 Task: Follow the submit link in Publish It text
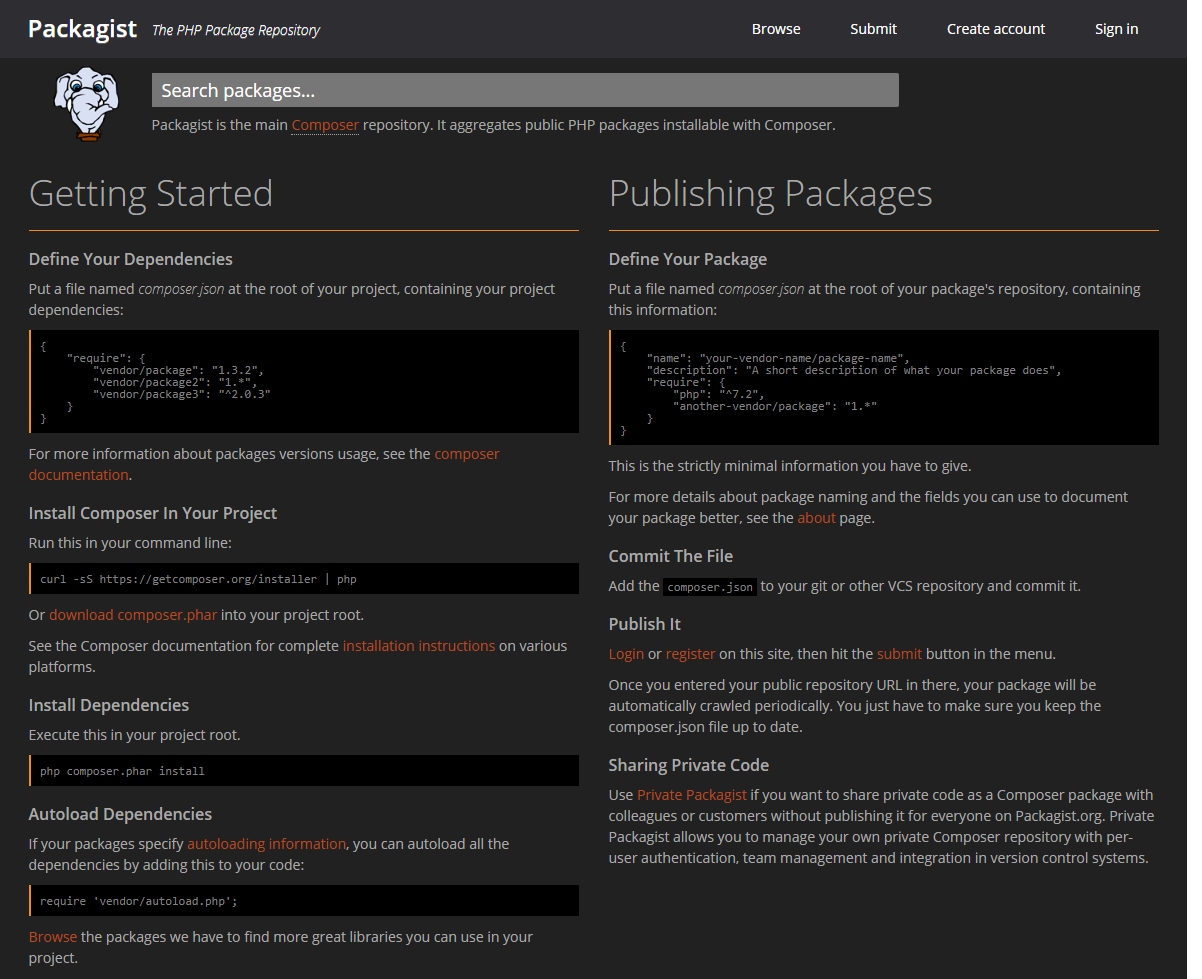tap(899, 654)
